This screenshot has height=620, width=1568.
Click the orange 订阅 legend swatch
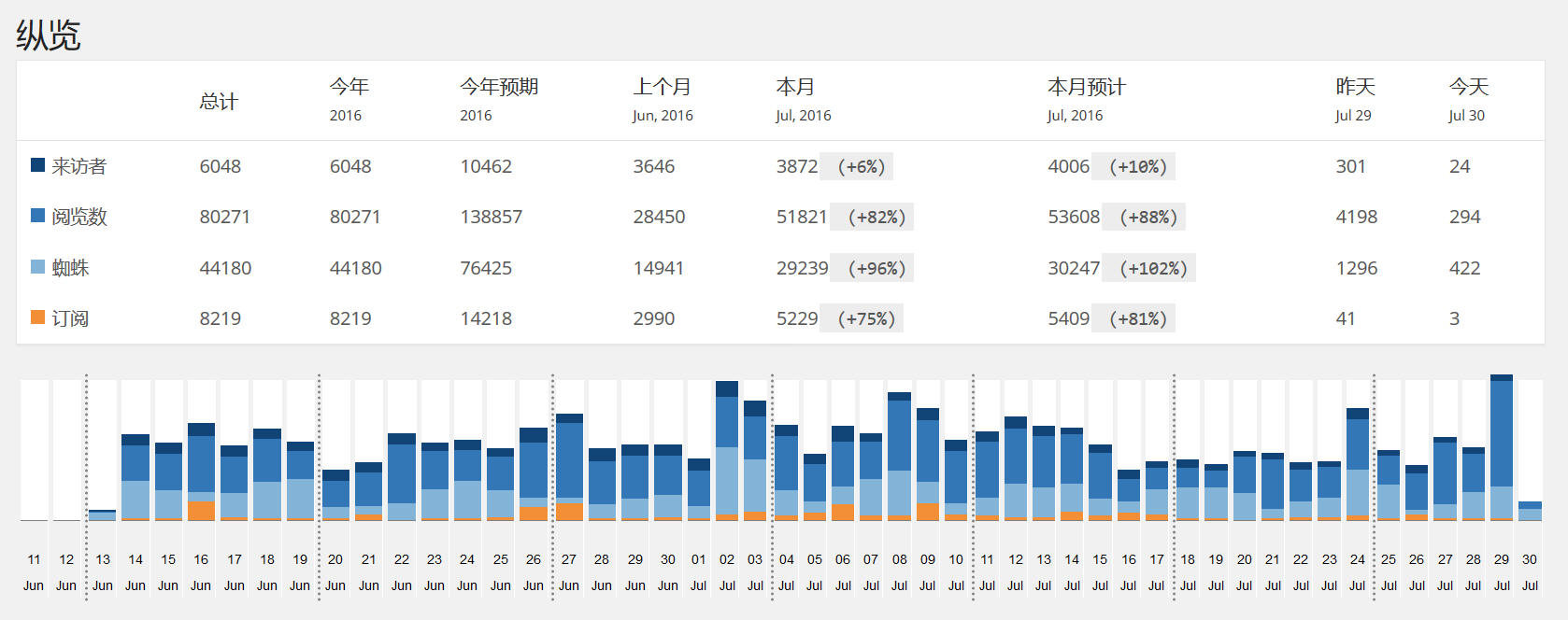(x=37, y=317)
